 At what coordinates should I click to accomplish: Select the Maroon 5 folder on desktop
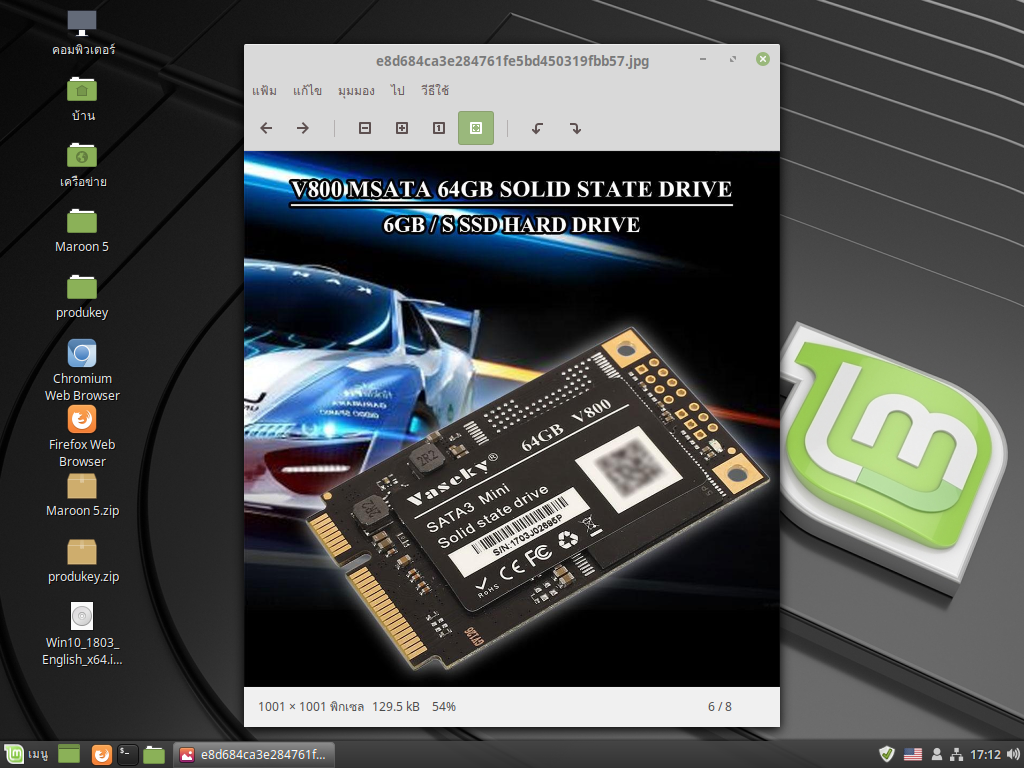[82, 231]
